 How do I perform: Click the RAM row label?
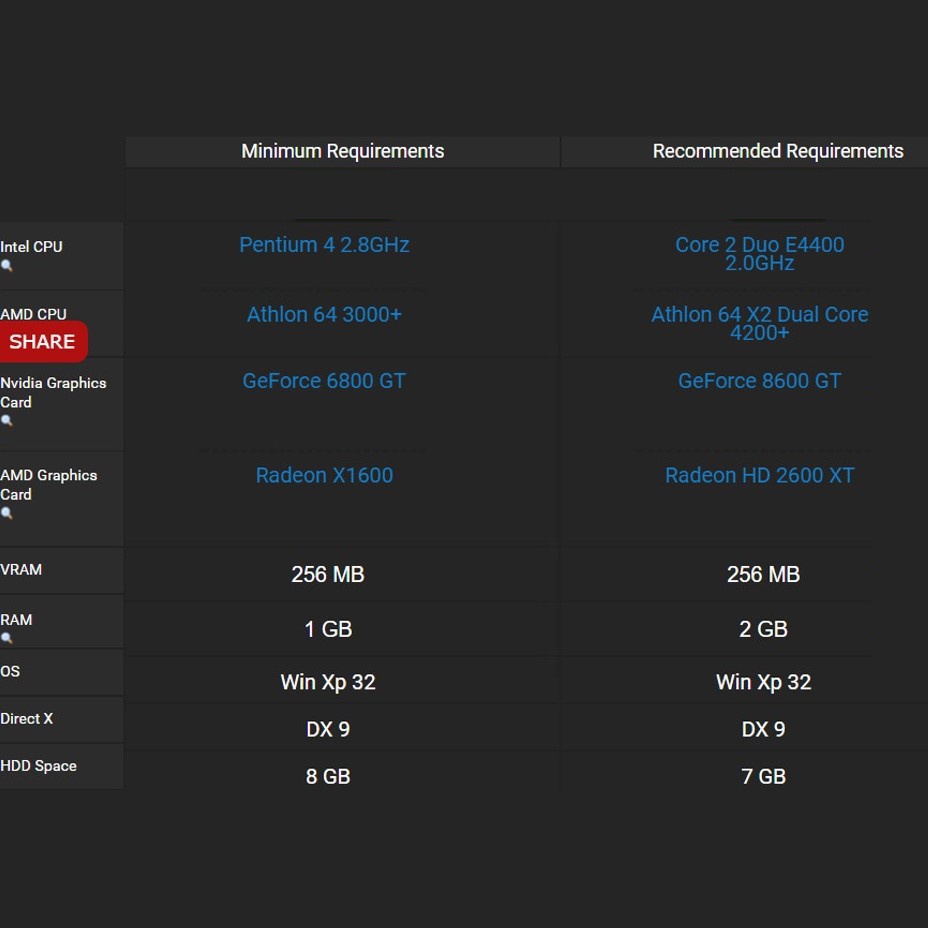coord(16,620)
